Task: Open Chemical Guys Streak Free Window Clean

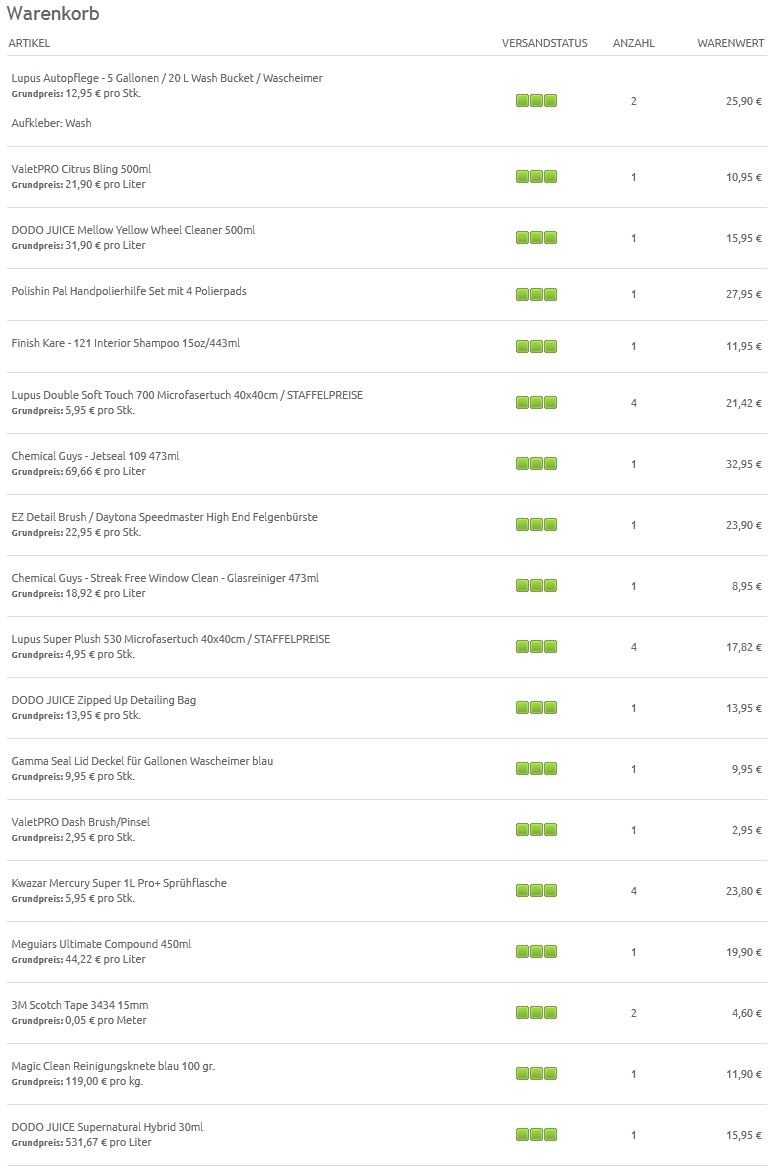Action: pos(165,578)
